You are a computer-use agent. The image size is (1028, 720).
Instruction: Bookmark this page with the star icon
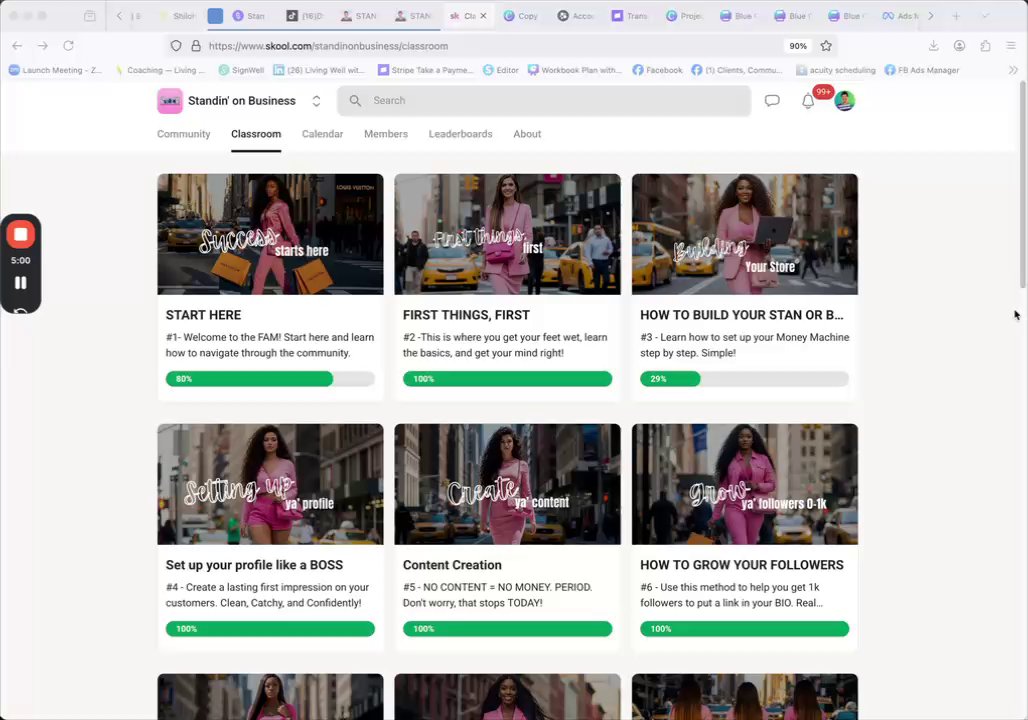pos(826,46)
